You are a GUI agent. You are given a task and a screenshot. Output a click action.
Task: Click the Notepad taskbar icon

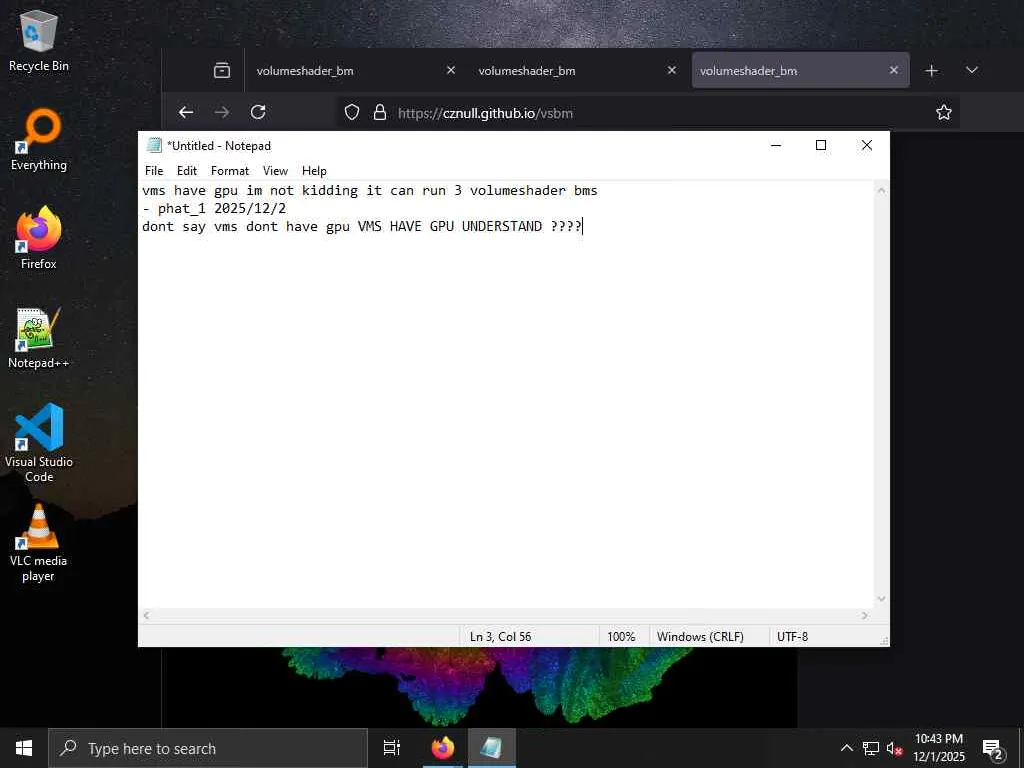point(491,748)
